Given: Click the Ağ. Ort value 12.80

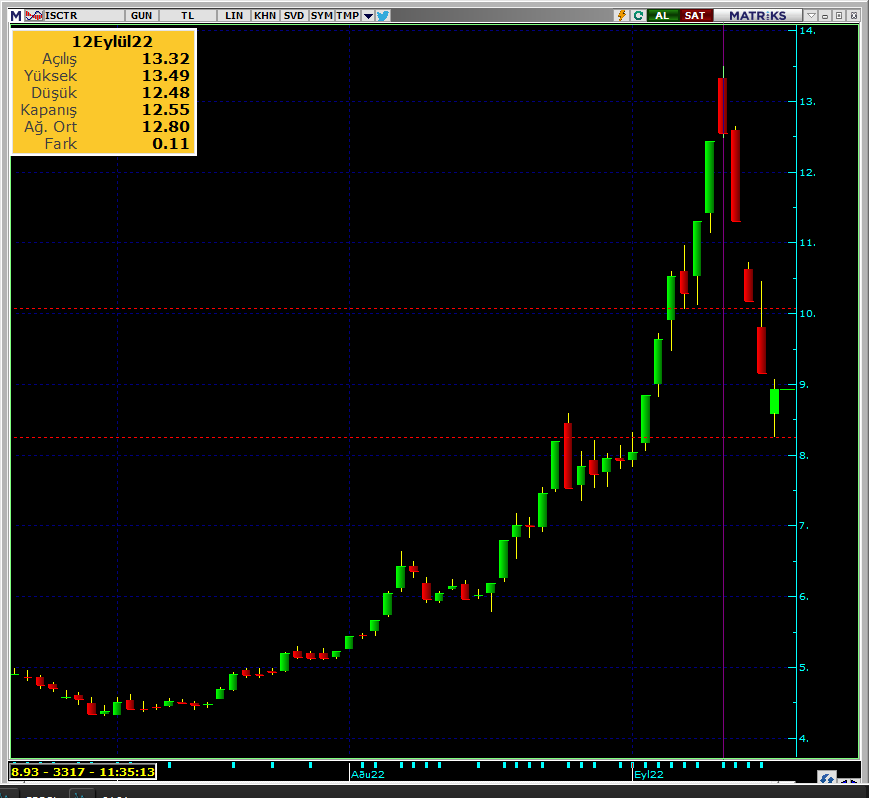Looking at the screenshot, I should 166,127.
